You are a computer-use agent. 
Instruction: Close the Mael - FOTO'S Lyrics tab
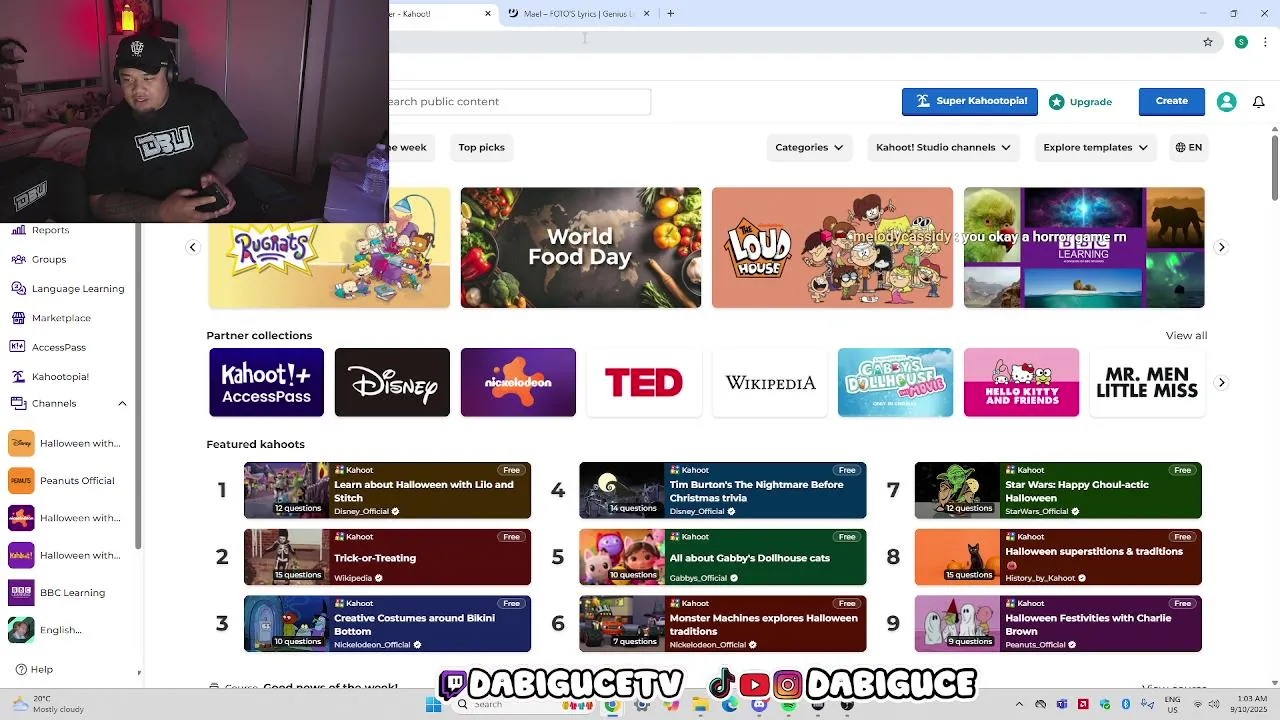click(646, 13)
